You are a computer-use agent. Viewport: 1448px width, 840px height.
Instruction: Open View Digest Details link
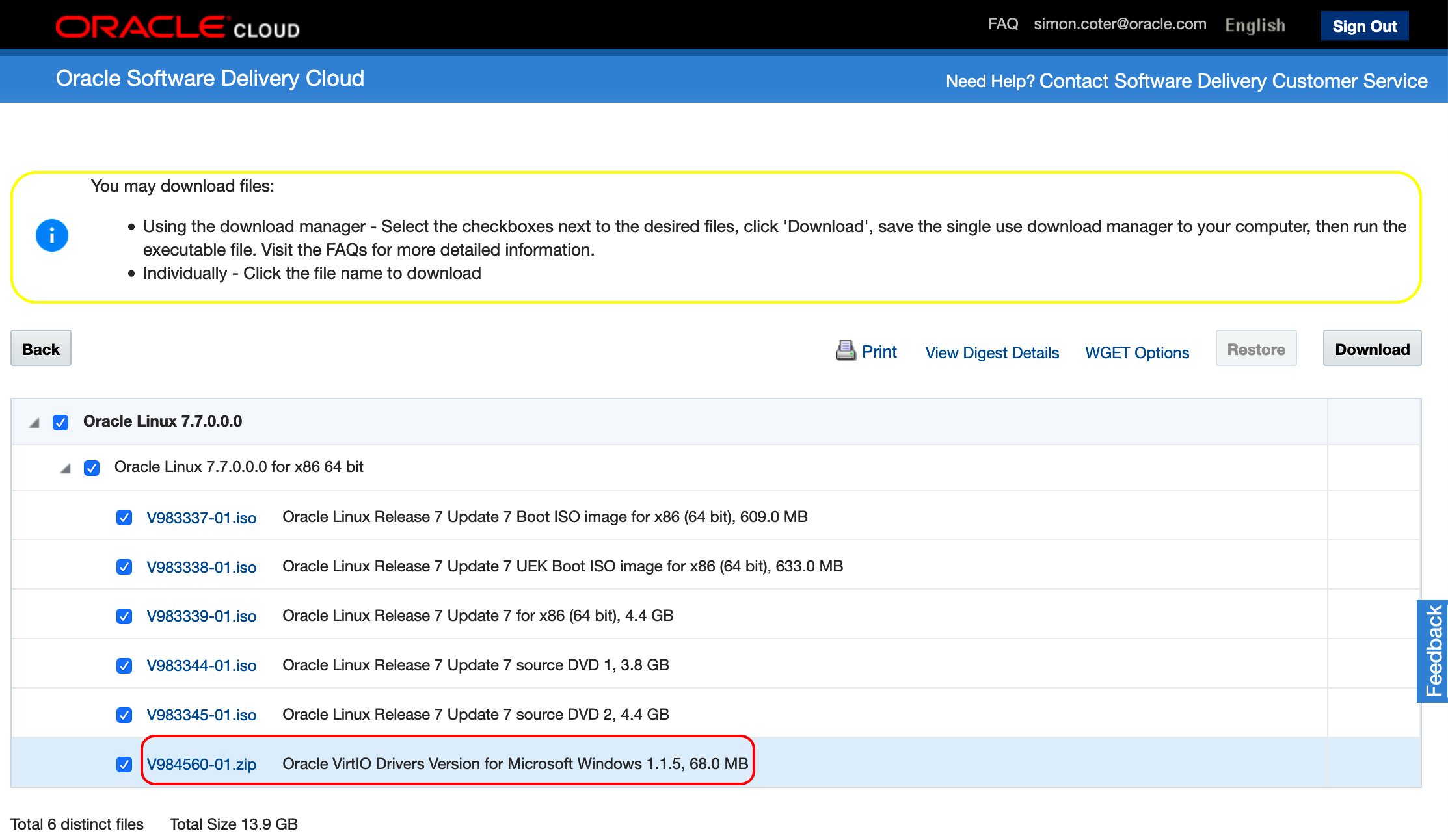[992, 353]
